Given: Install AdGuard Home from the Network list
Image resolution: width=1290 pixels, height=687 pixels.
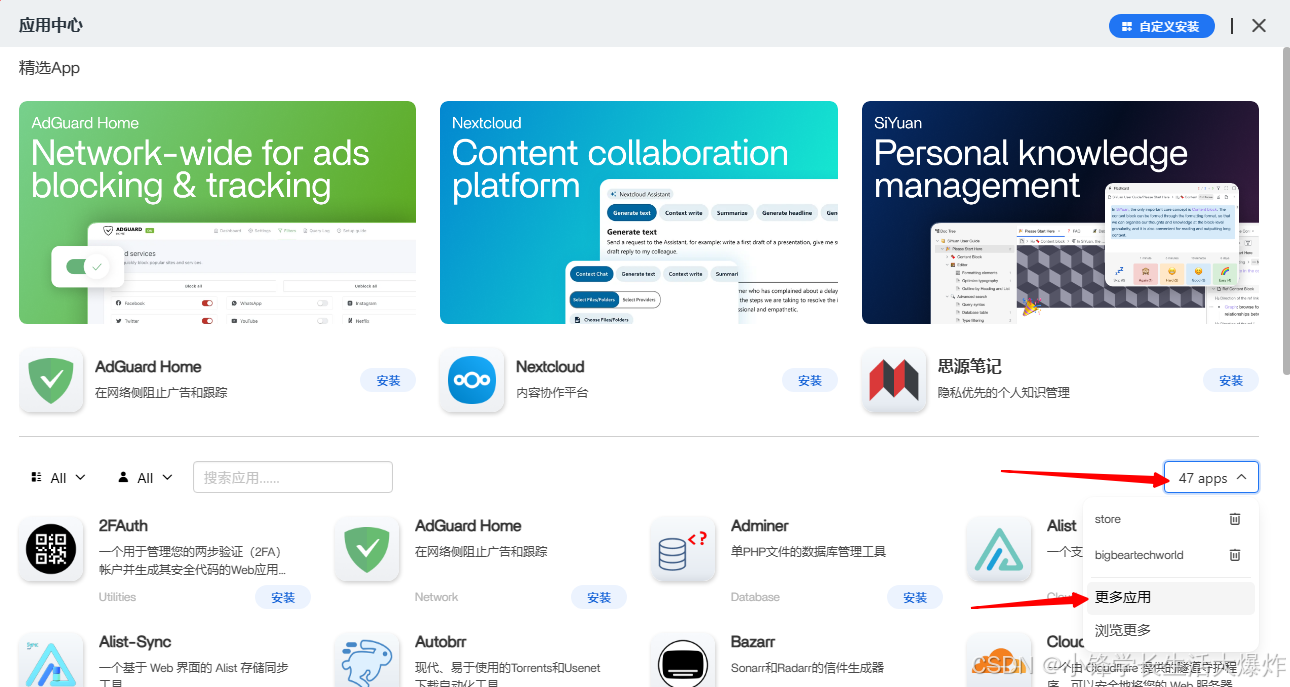Looking at the screenshot, I should tap(599, 597).
